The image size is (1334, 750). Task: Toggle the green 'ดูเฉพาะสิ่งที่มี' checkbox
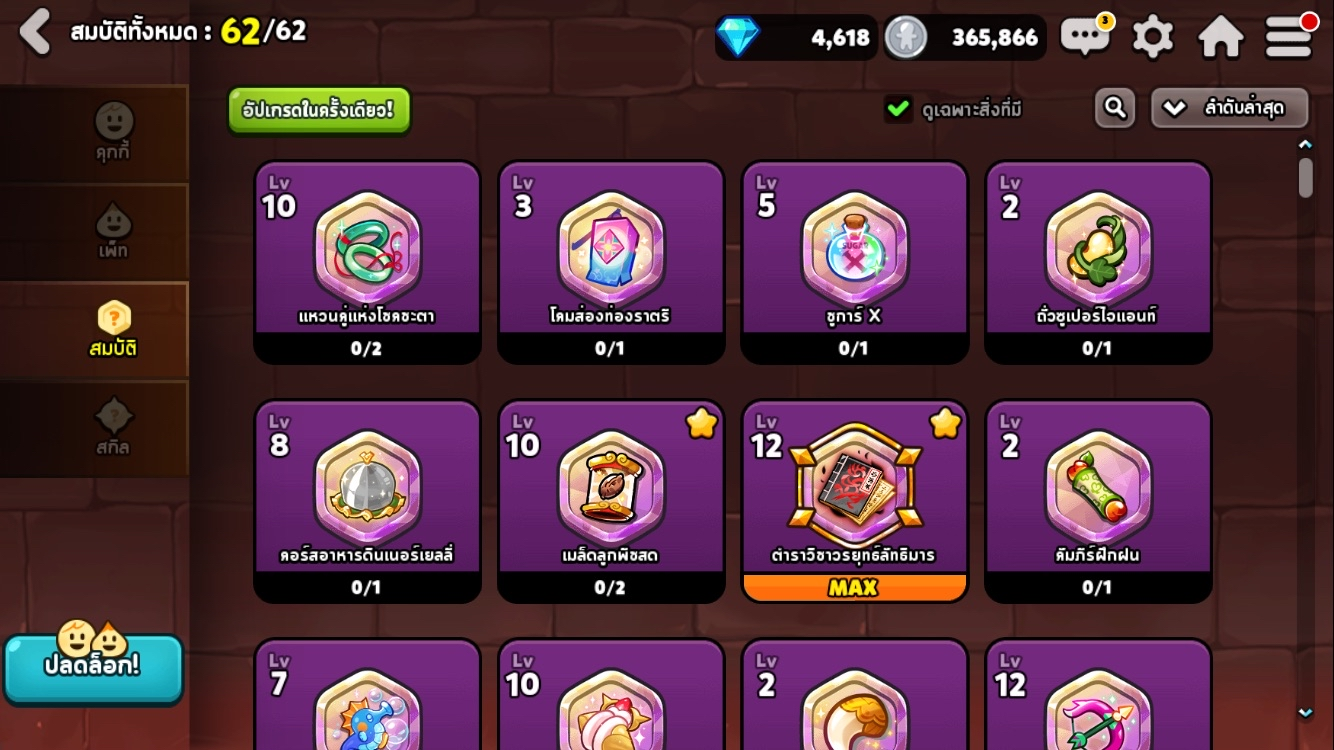(x=898, y=108)
